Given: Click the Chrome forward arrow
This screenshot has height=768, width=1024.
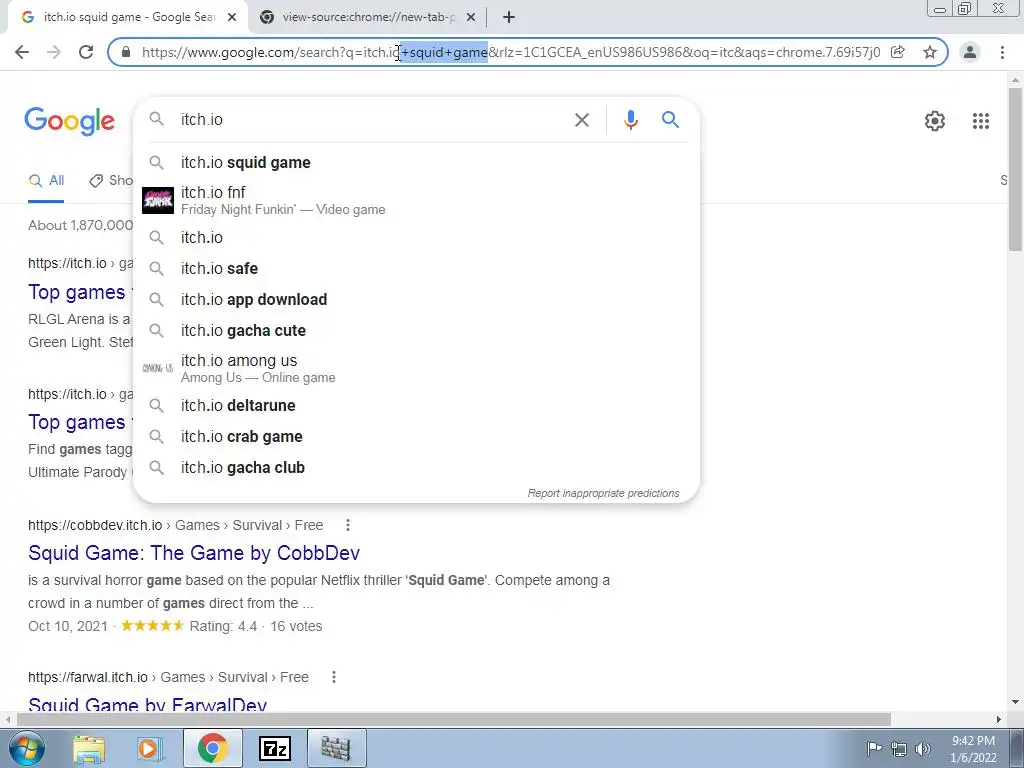Looking at the screenshot, I should pos(54,52).
